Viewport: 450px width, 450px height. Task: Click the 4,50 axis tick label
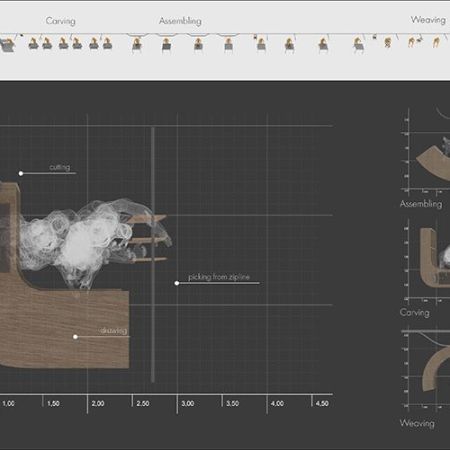pos(322,403)
